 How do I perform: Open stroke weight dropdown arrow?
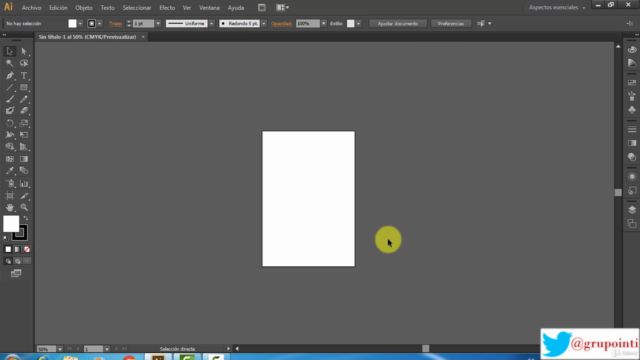coord(158,24)
